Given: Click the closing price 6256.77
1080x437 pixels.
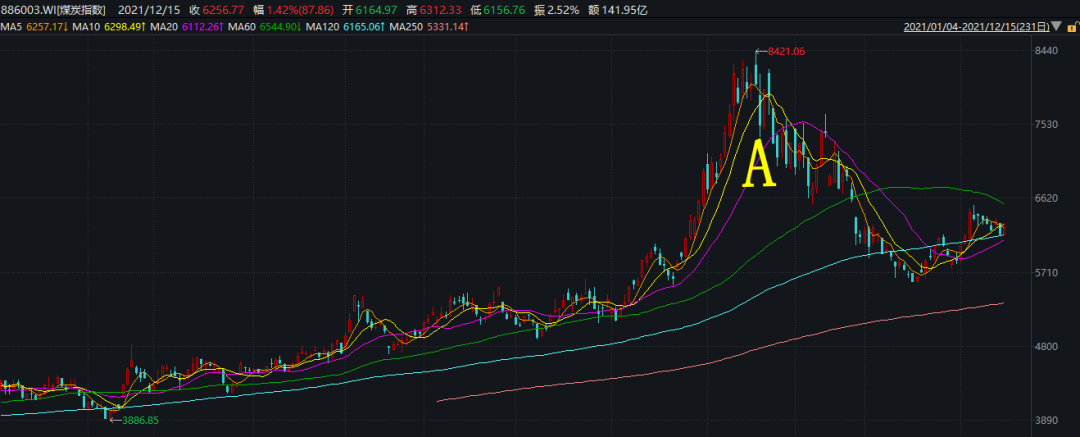Looking at the screenshot, I should (225, 10).
